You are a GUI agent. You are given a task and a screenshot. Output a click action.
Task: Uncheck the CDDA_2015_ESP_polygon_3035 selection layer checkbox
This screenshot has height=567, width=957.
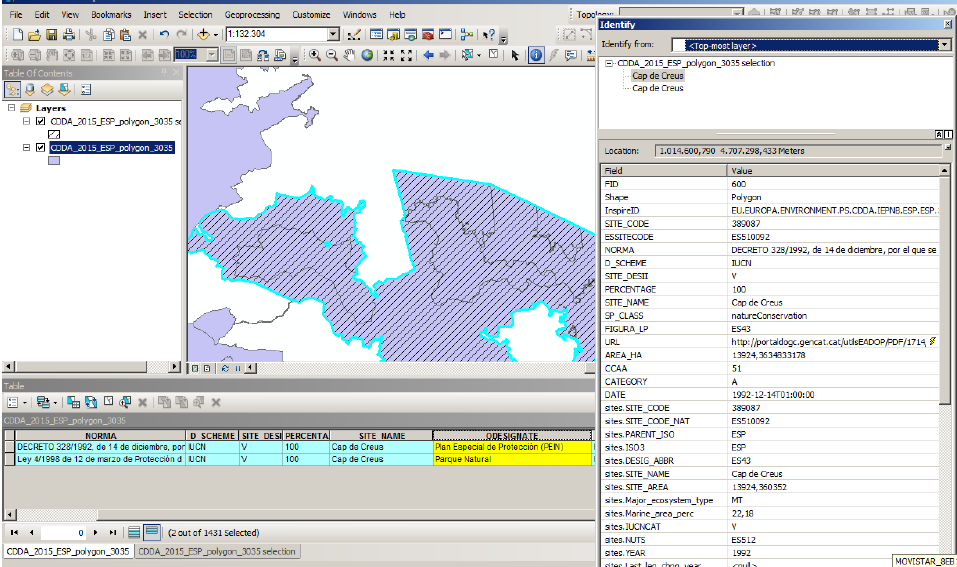pos(40,121)
